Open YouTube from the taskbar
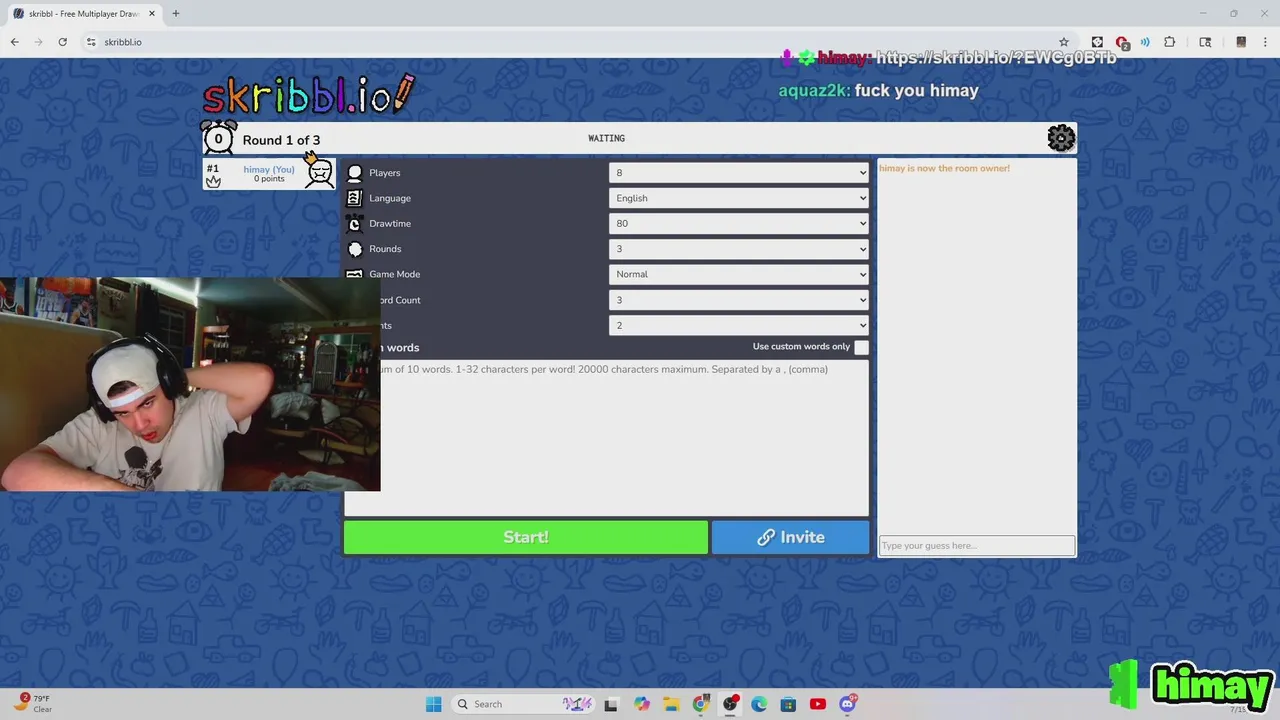The width and height of the screenshot is (1280, 720). tap(818, 704)
